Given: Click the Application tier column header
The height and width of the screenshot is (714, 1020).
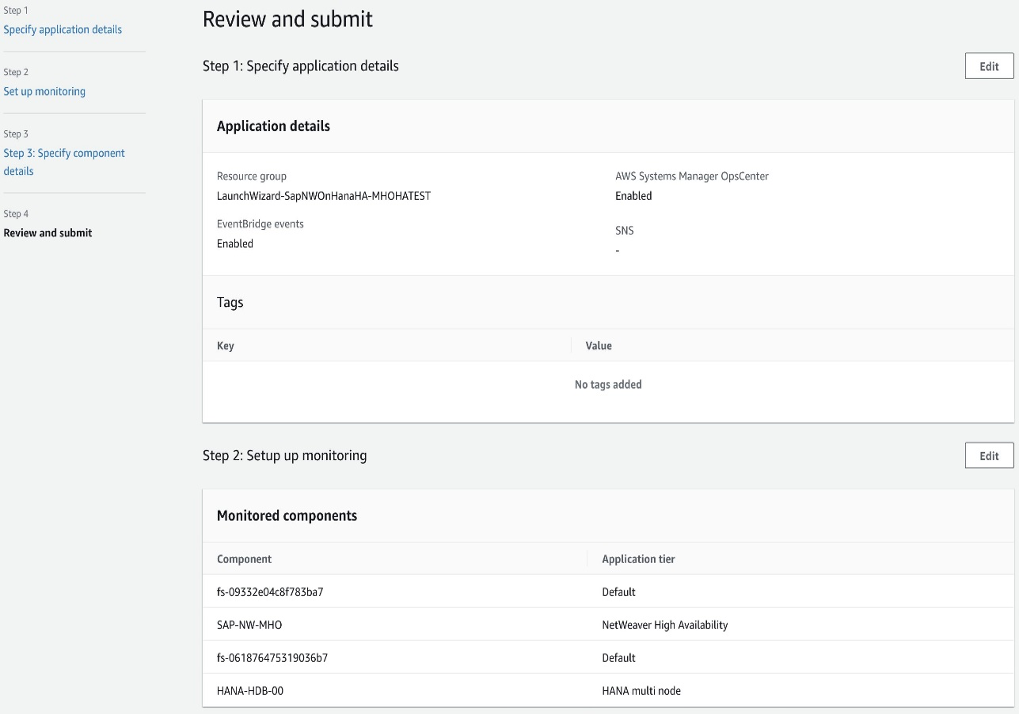Looking at the screenshot, I should point(638,559).
